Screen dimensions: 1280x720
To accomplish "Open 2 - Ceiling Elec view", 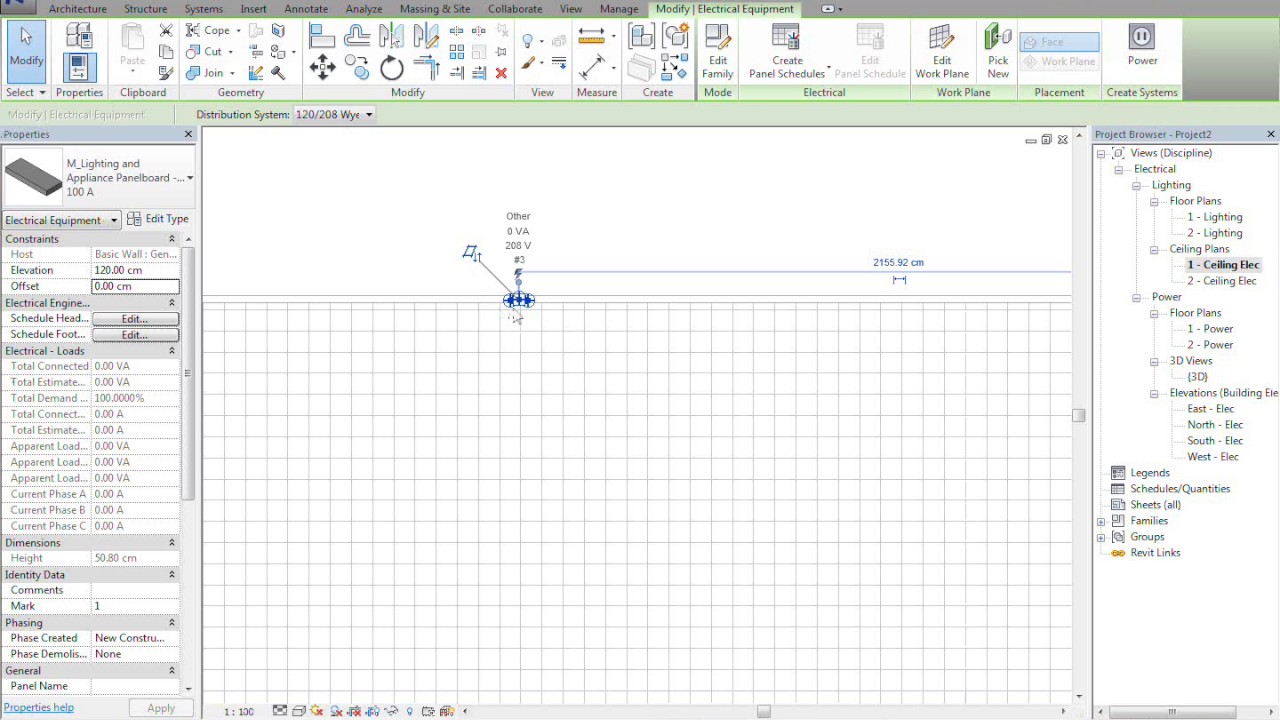I will pos(1221,281).
